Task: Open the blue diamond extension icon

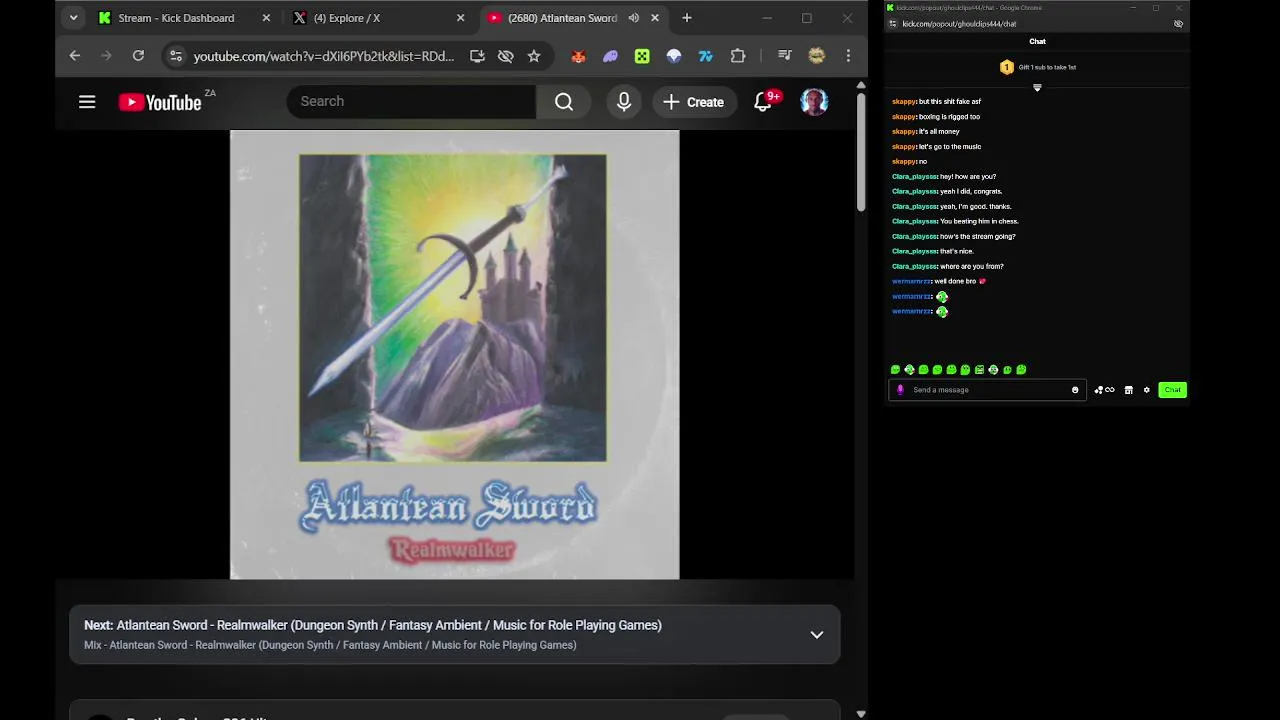Action: point(674,56)
